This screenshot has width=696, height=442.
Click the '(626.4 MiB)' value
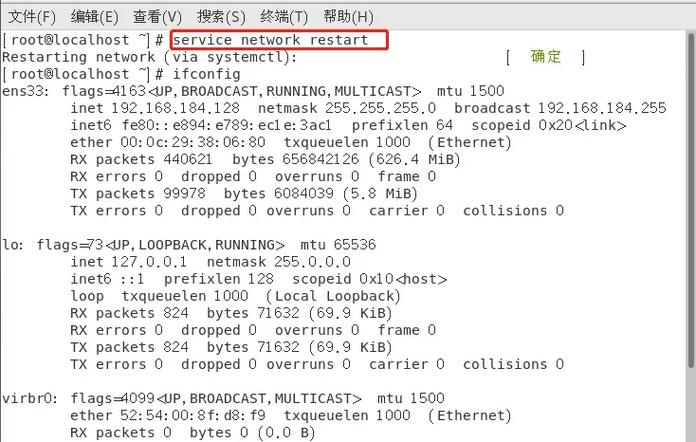415,159
